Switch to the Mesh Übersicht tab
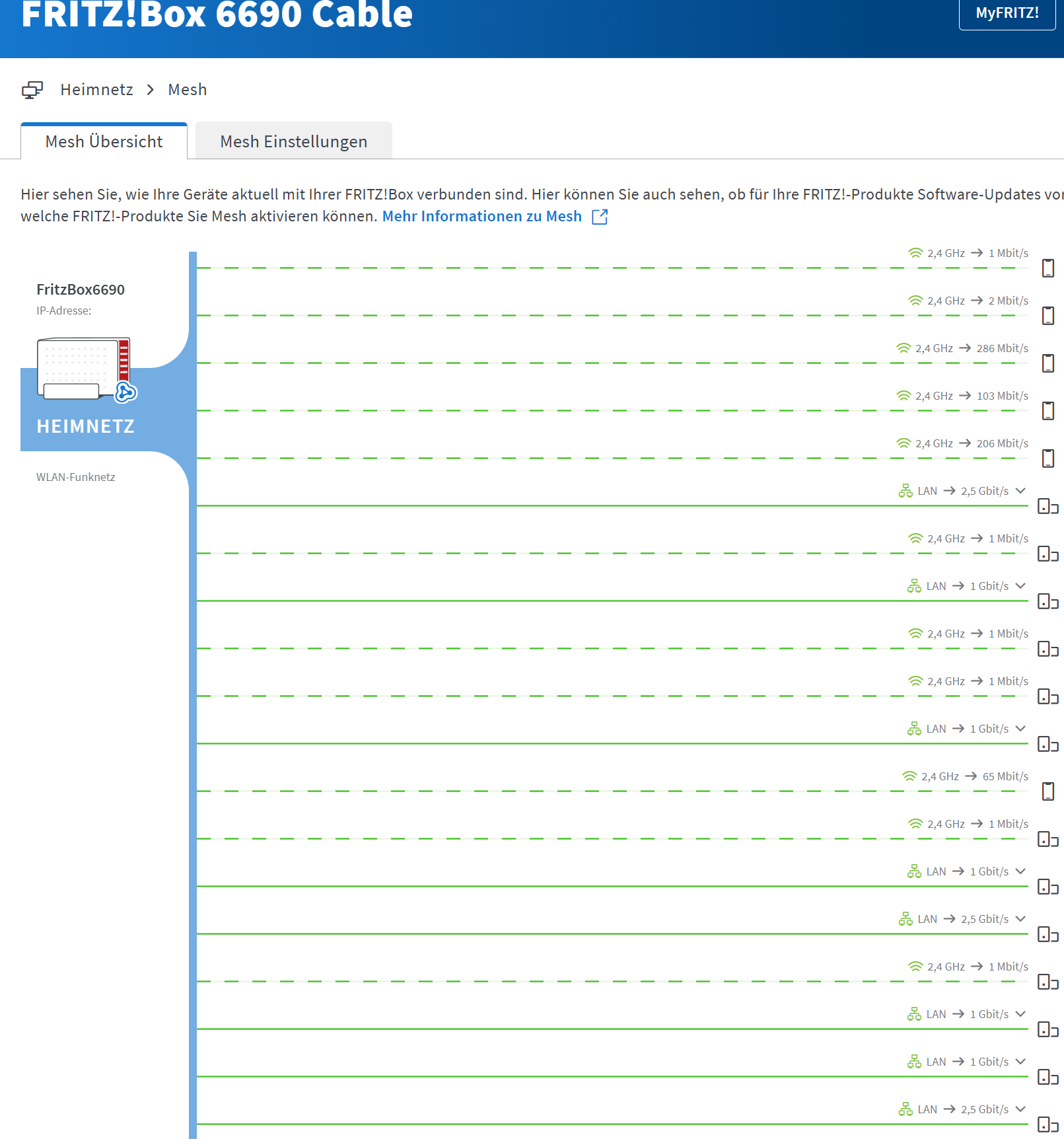Image resolution: width=1064 pixels, height=1139 pixels. (104, 141)
